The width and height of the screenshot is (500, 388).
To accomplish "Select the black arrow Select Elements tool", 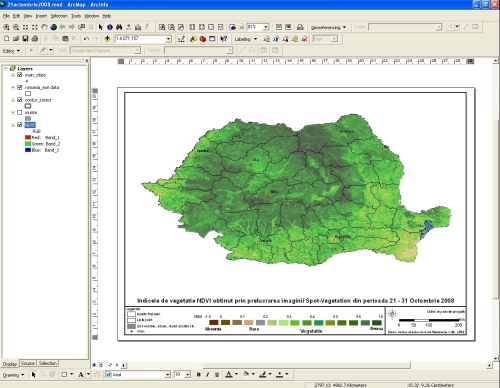I will click(100, 27).
